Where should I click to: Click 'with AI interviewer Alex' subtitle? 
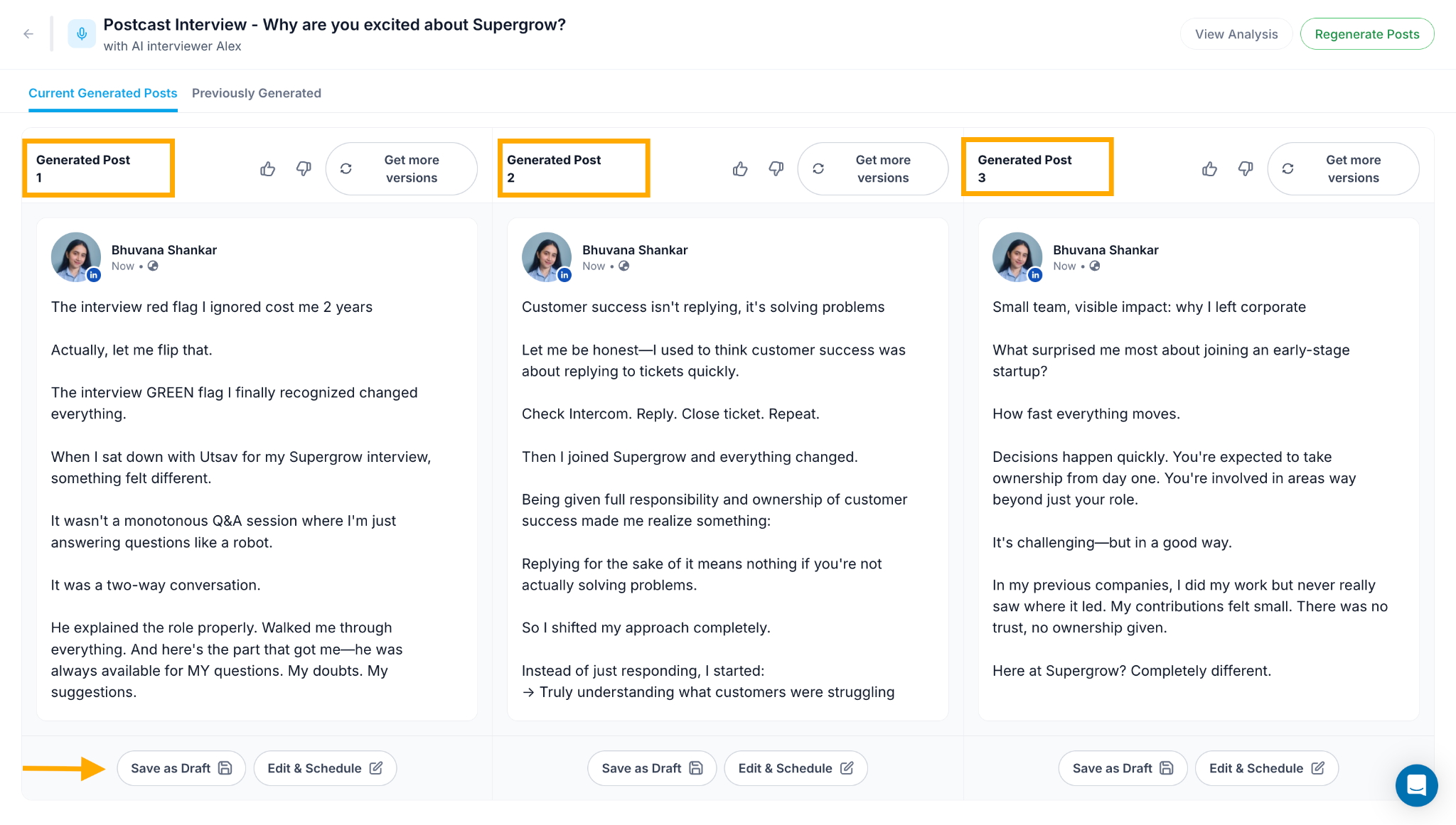click(172, 46)
